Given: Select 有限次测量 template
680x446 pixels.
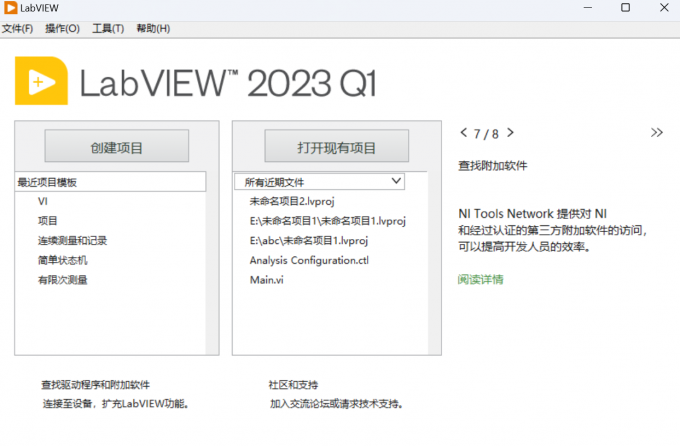Looking at the screenshot, I should (62, 280).
